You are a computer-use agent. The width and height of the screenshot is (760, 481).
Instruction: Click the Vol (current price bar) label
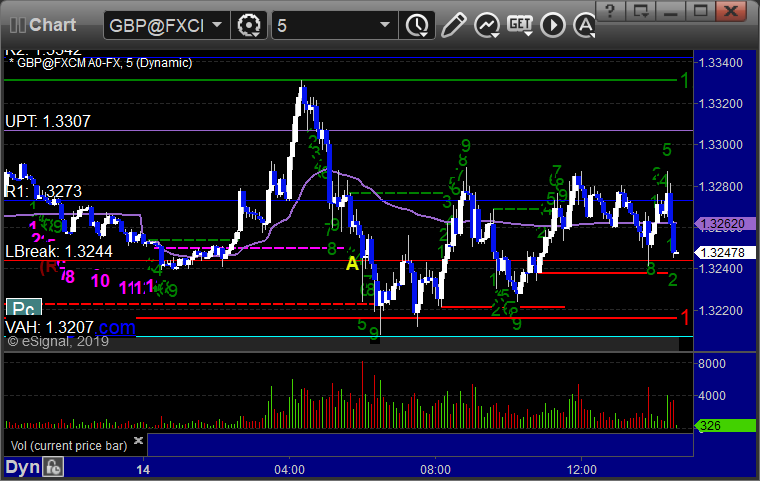pos(69,446)
